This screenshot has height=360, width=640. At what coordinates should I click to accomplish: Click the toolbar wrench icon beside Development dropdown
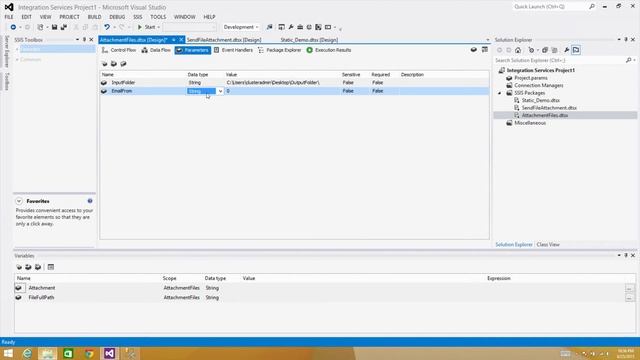pyautogui.click(x=291, y=27)
